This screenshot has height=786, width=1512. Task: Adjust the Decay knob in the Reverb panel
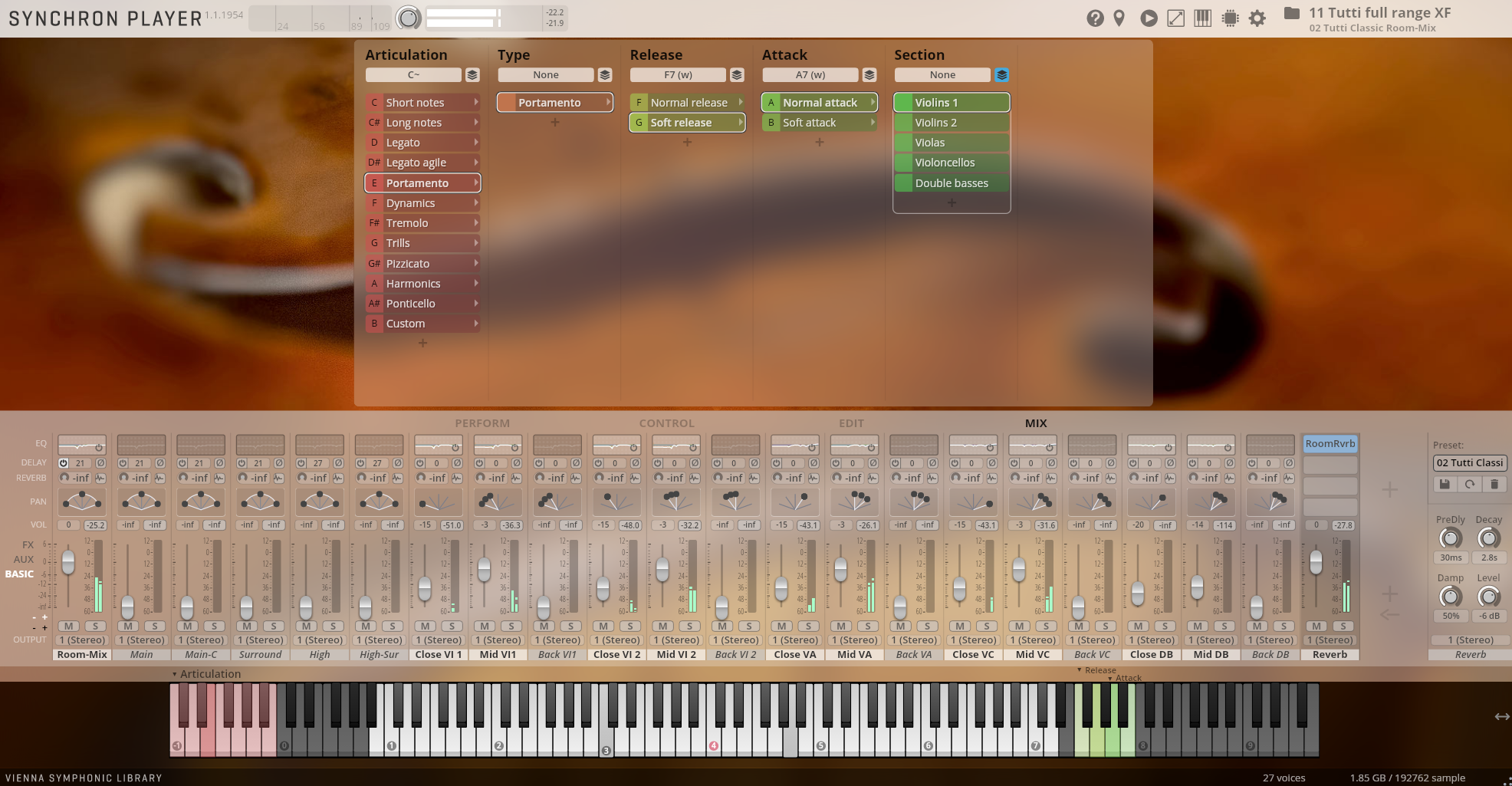pos(1488,539)
